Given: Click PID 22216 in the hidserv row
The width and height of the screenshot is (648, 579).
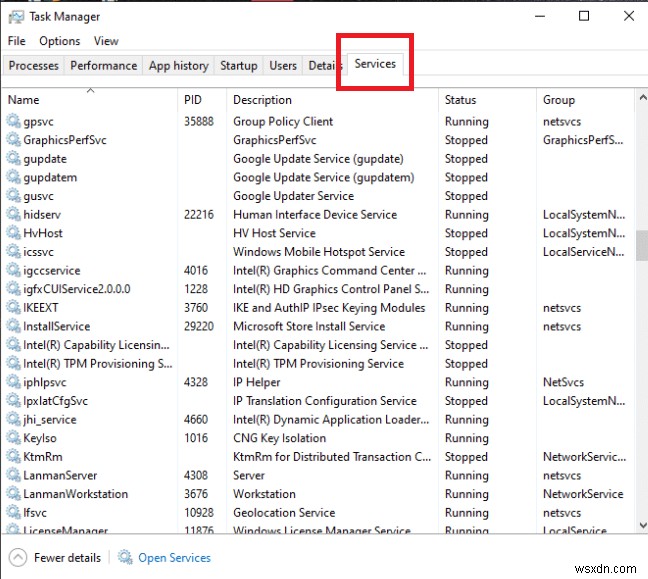Looking at the screenshot, I should pyautogui.click(x=199, y=214).
